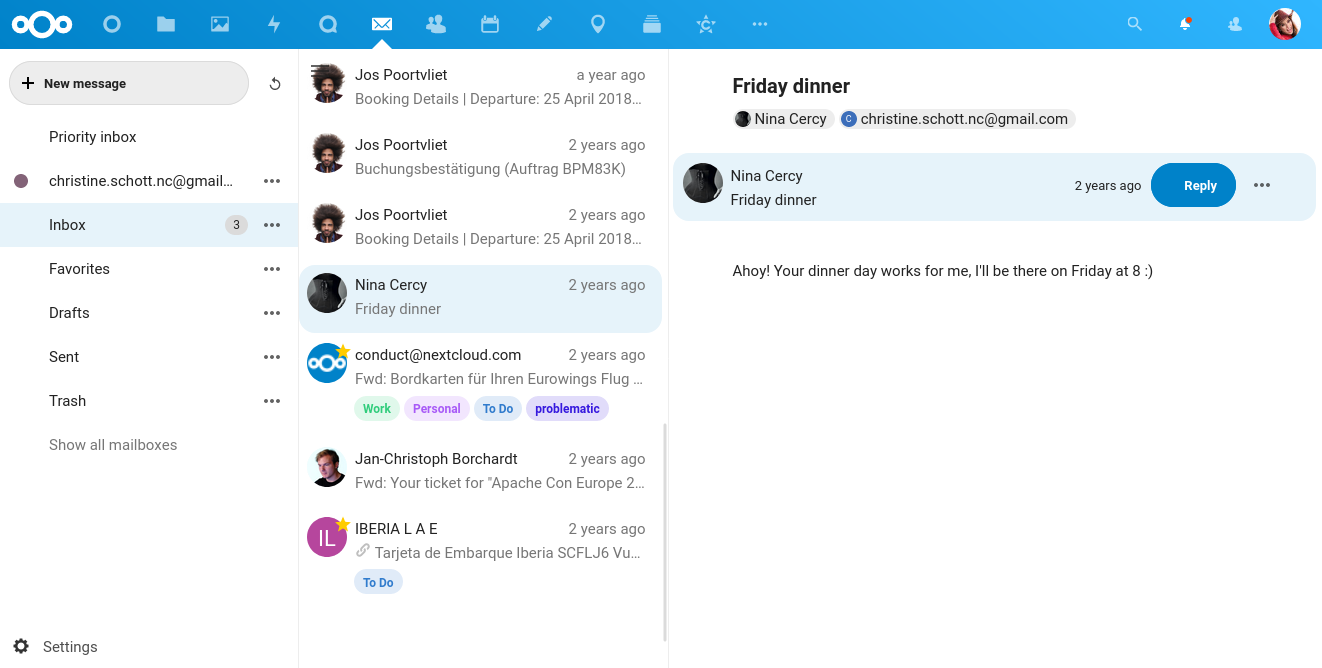Toggle the favorite star on conduct@nextcloud.com message
1322x668 pixels.
(341, 351)
